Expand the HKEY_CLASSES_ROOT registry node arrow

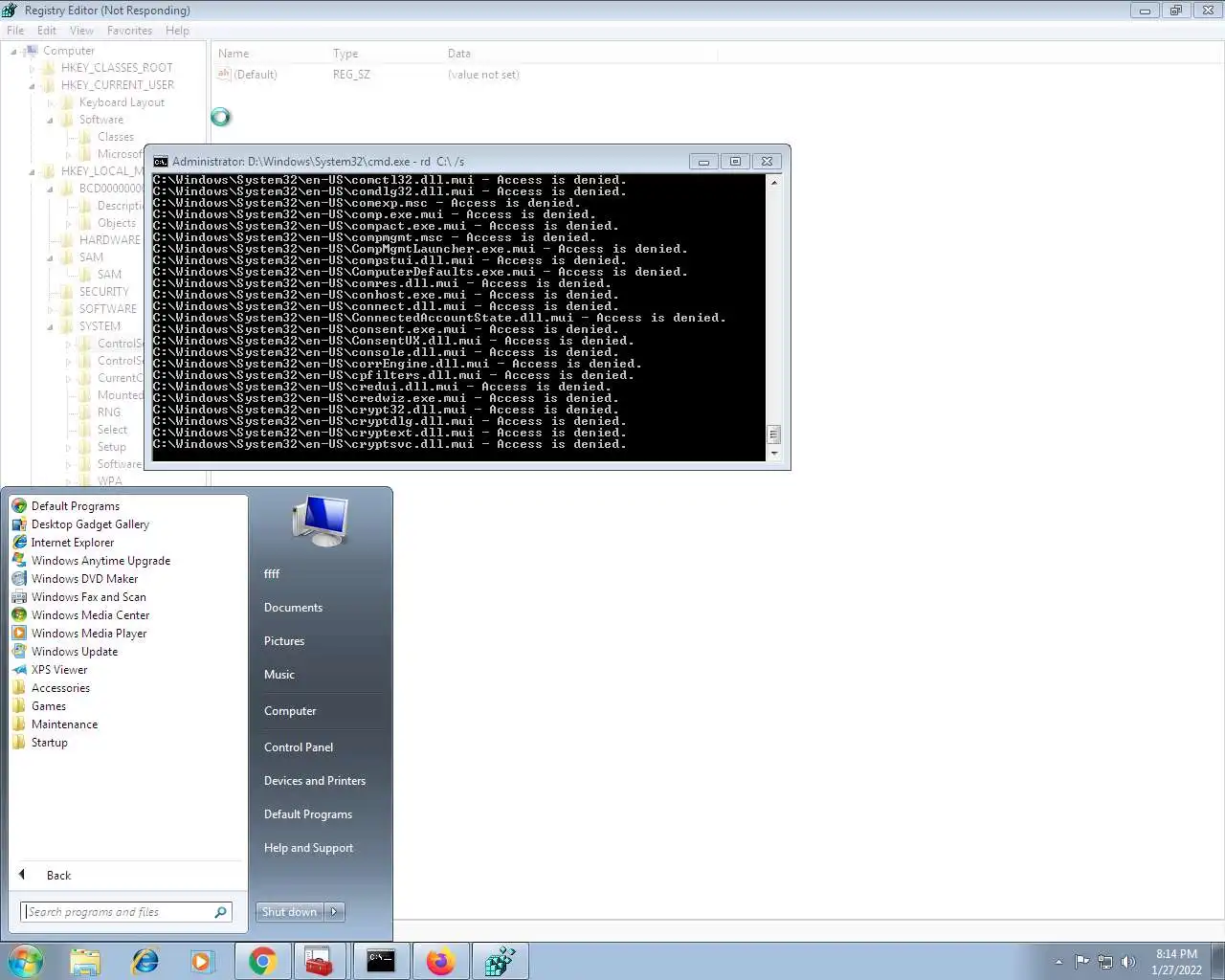pyautogui.click(x=32, y=68)
